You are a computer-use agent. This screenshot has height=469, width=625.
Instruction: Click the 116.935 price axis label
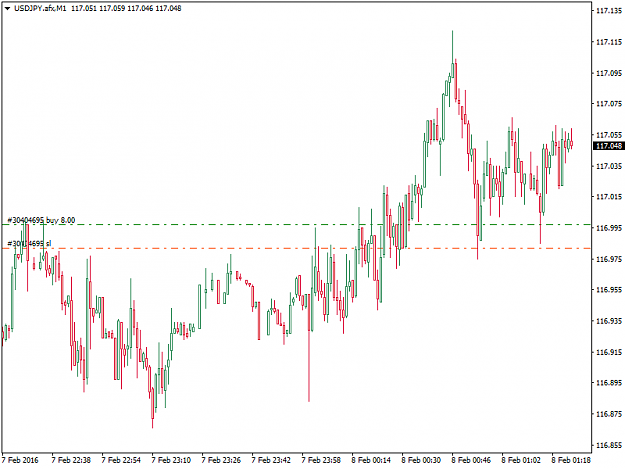(x=609, y=321)
